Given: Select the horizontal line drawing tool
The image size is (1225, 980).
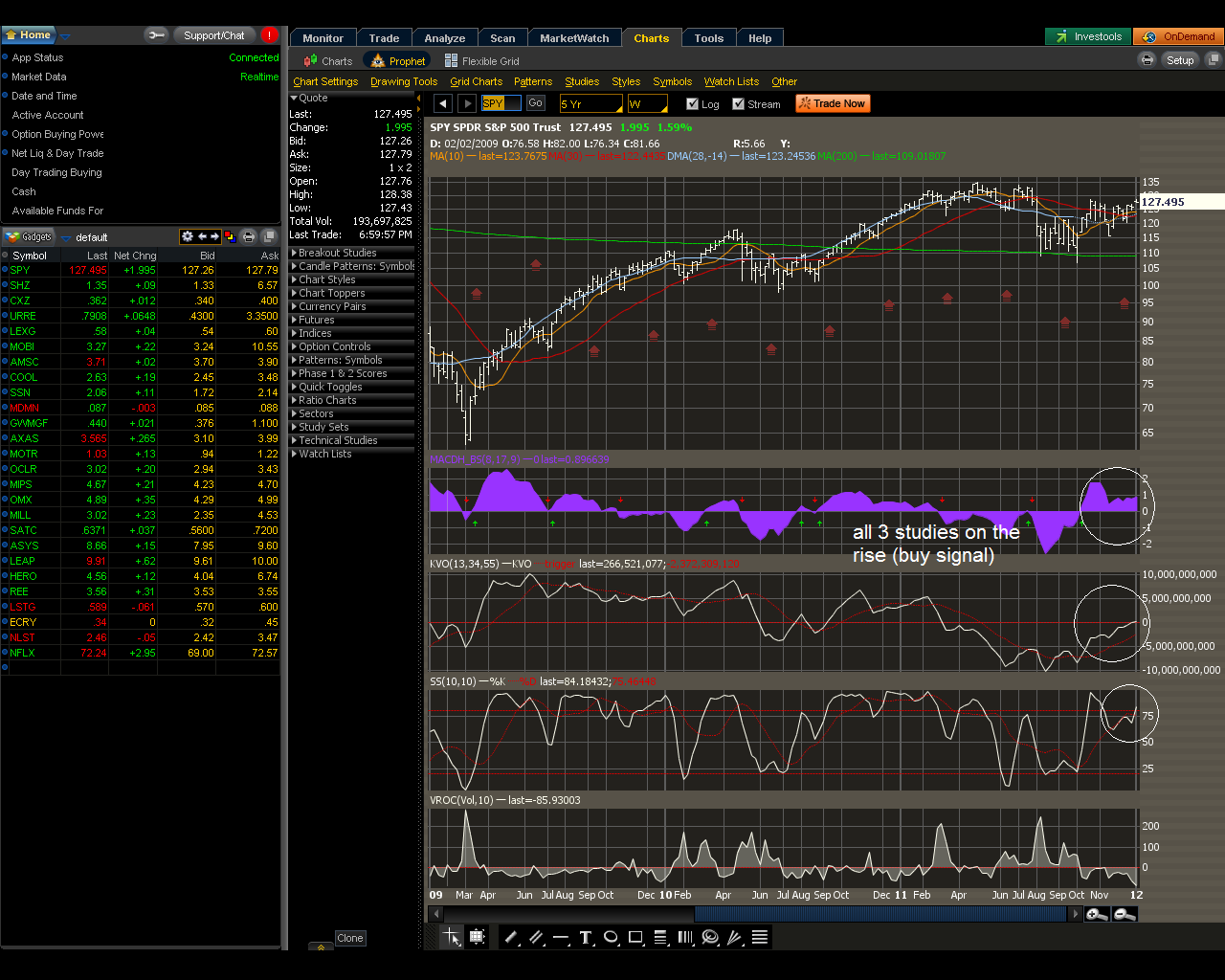Looking at the screenshot, I should pyautogui.click(x=561, y=938).
